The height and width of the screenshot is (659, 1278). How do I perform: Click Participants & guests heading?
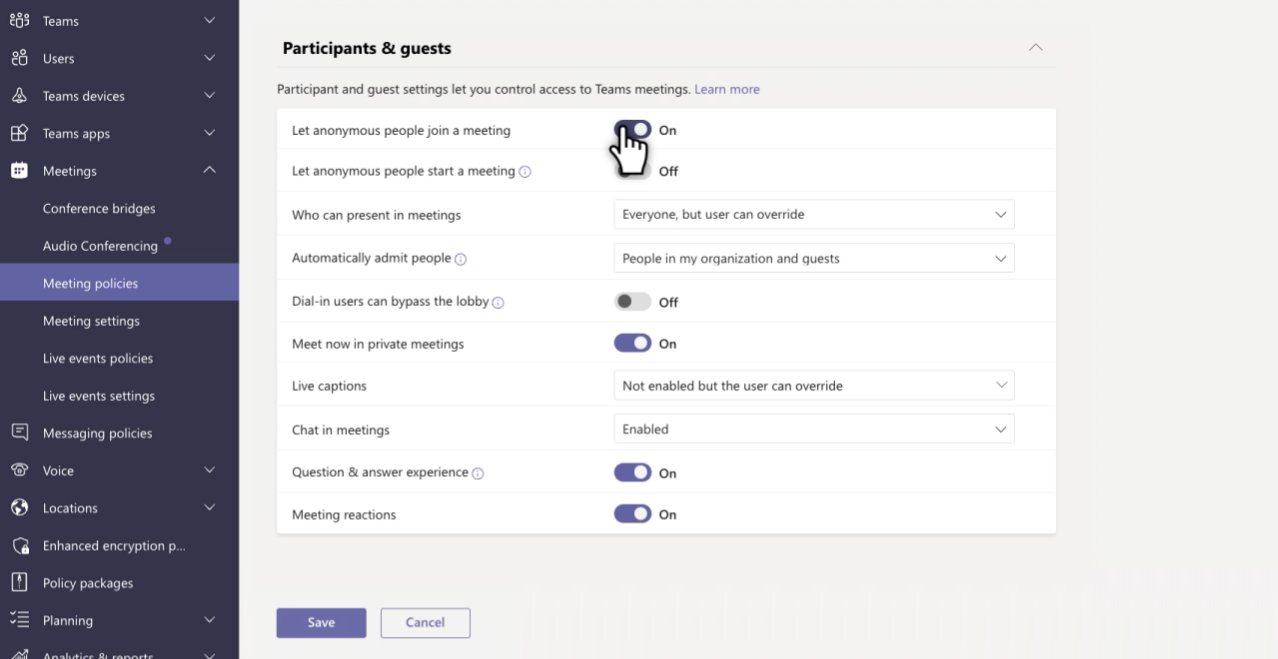(367, 48)
